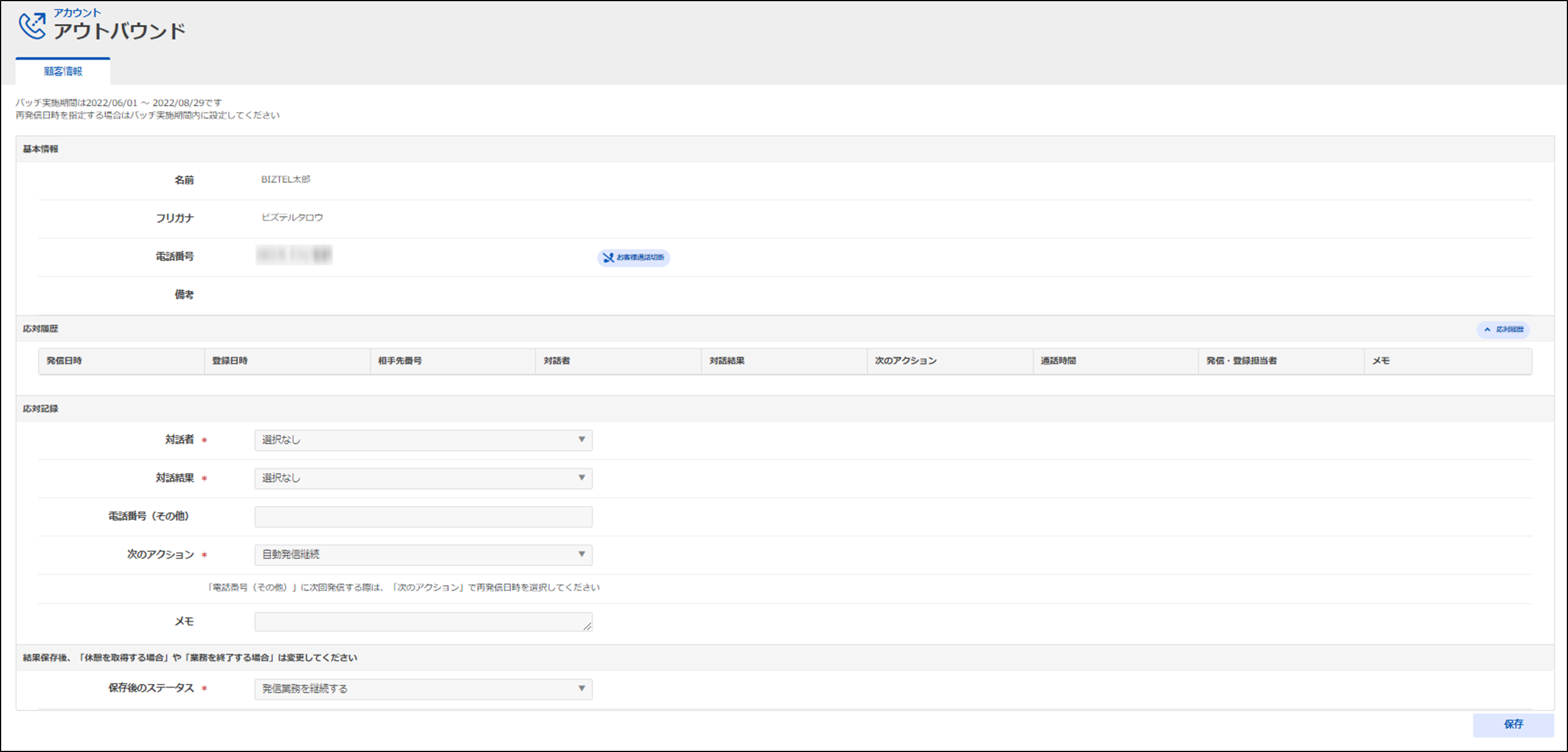The image size is (1568, 752).
Task: Click the blurred phone number value
Action: (x=294, y=254)
